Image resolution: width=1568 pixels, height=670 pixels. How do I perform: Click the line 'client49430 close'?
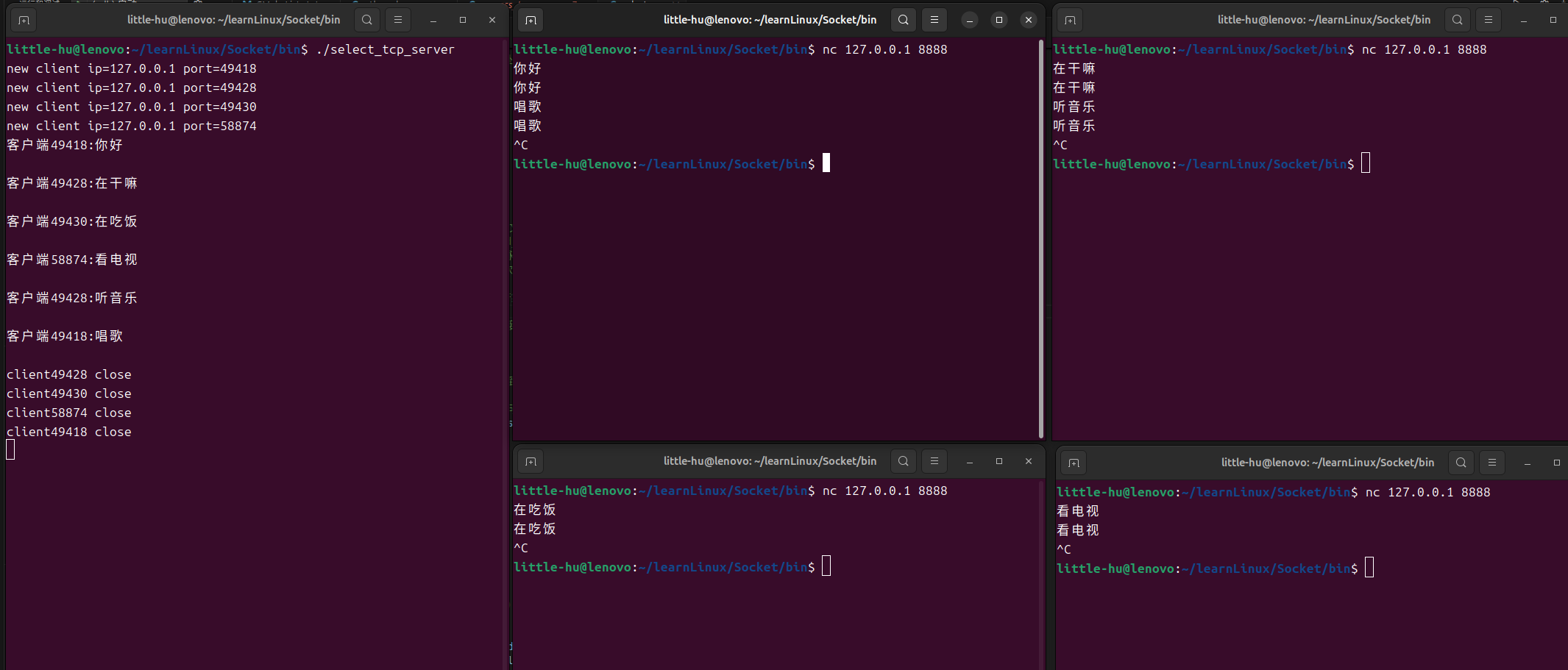(69, 393)
